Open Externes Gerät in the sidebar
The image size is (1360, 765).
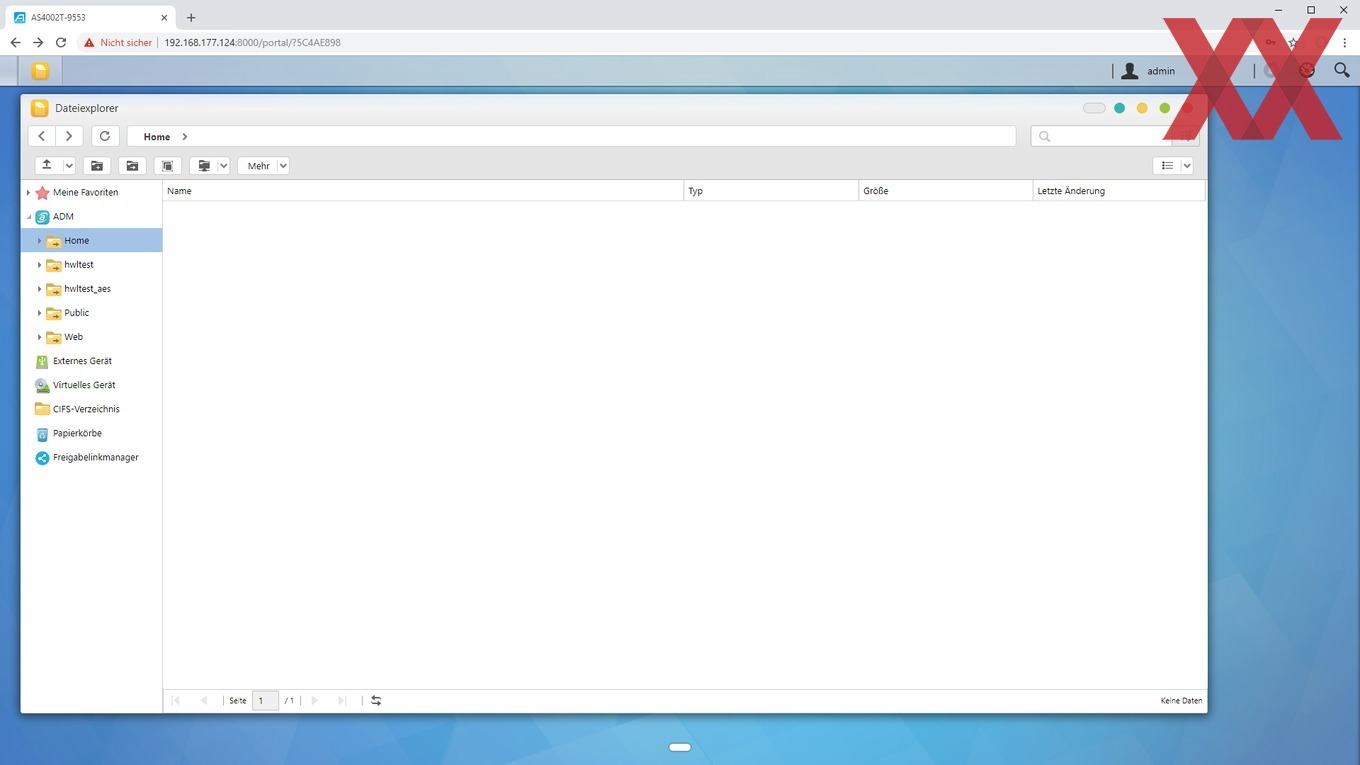(82, 361)
